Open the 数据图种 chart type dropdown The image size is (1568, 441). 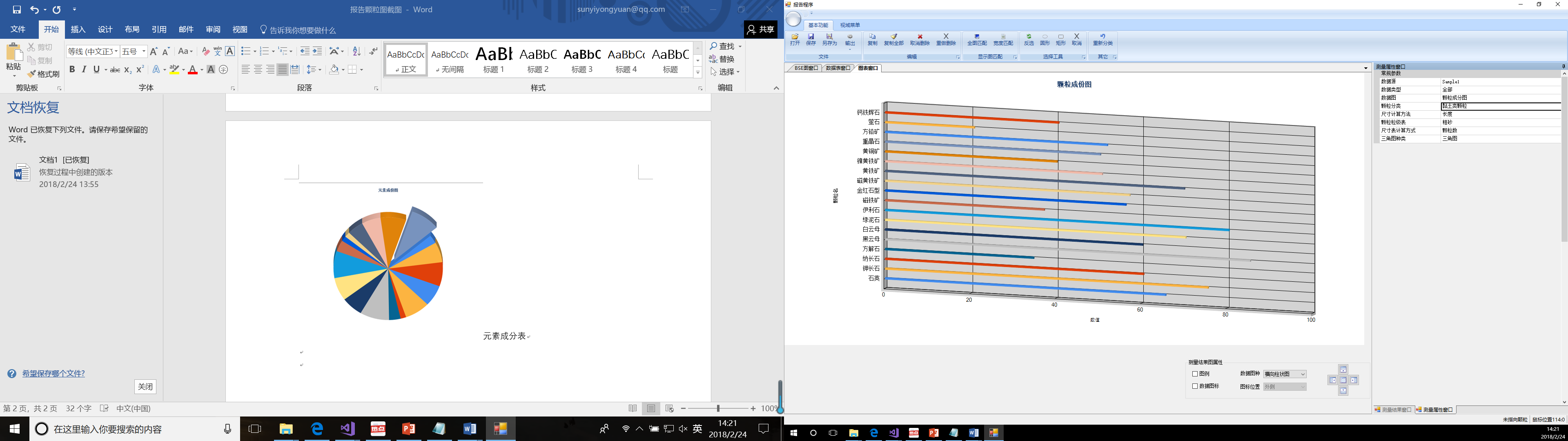(x=1303, y=374)
